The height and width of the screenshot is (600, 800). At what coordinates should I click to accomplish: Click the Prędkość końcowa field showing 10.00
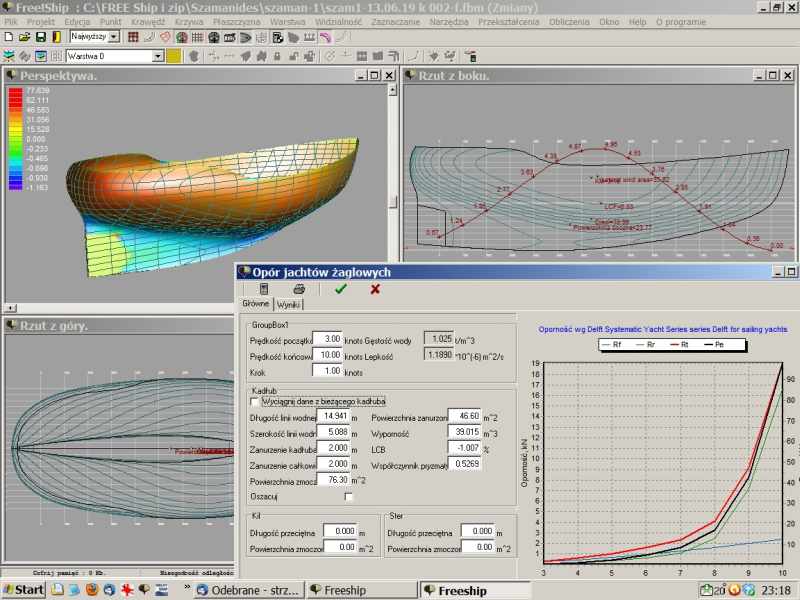327,355
